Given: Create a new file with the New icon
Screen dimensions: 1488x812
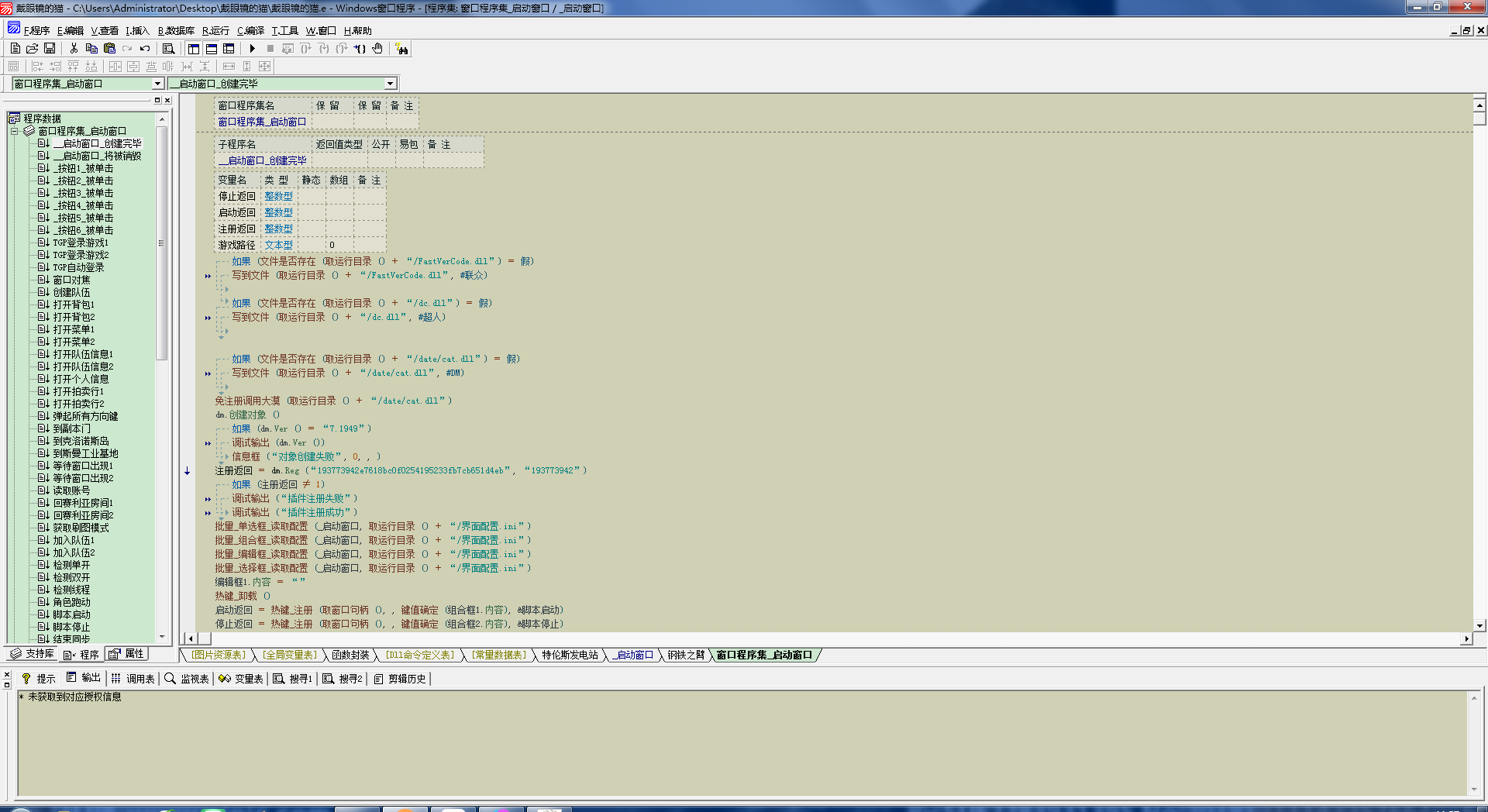Looking at the screenshot, I should [15, 48].
